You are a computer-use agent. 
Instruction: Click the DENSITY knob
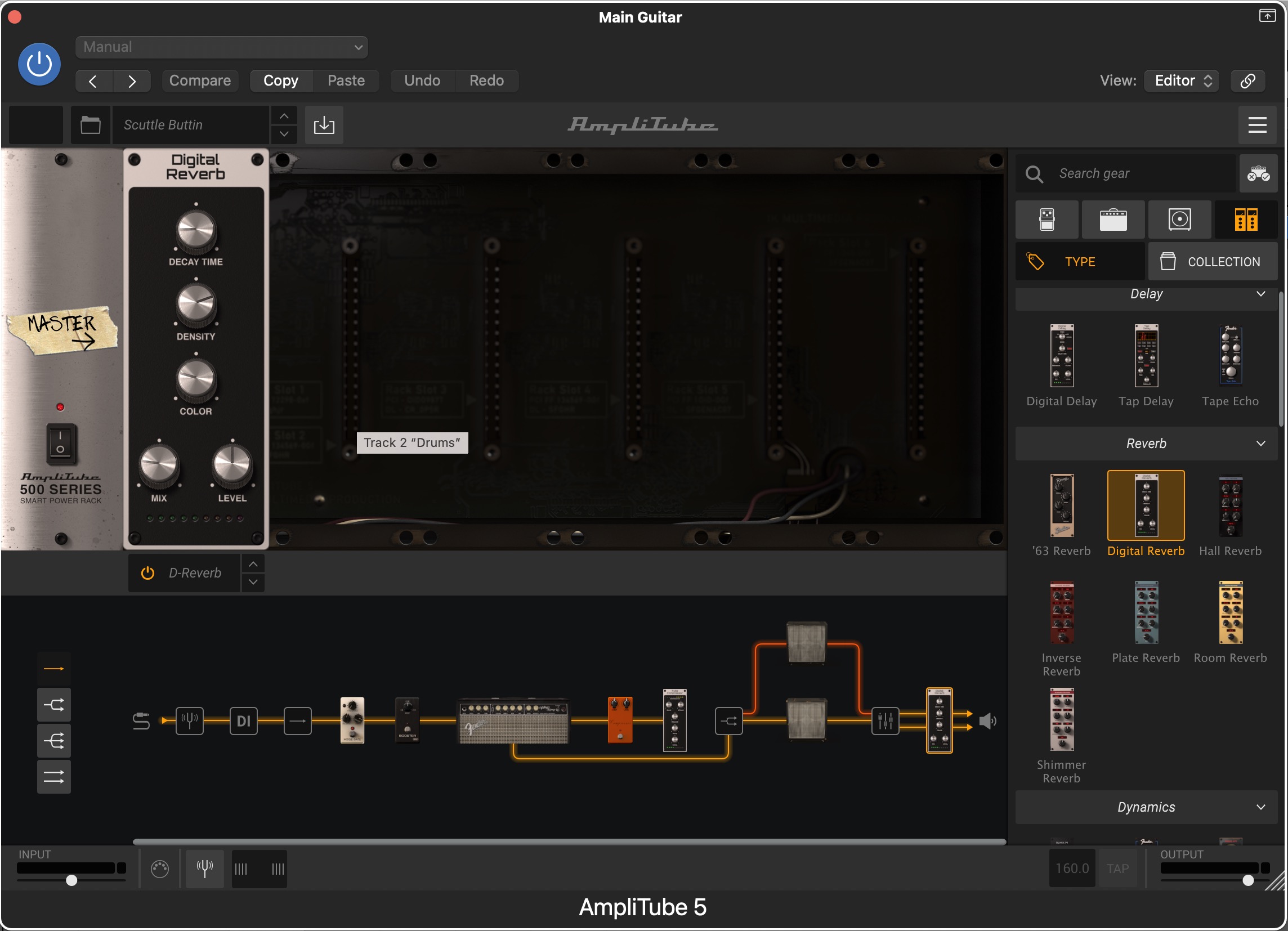point(196,306)
